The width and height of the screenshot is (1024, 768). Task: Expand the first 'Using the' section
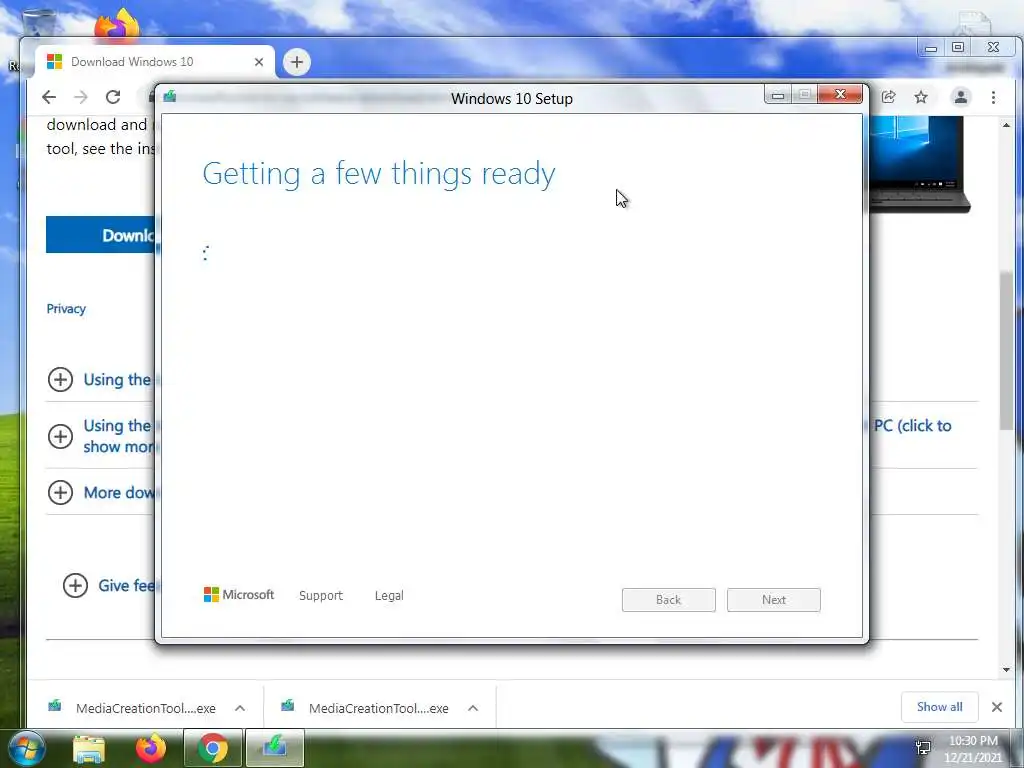[x=60, y=379]
